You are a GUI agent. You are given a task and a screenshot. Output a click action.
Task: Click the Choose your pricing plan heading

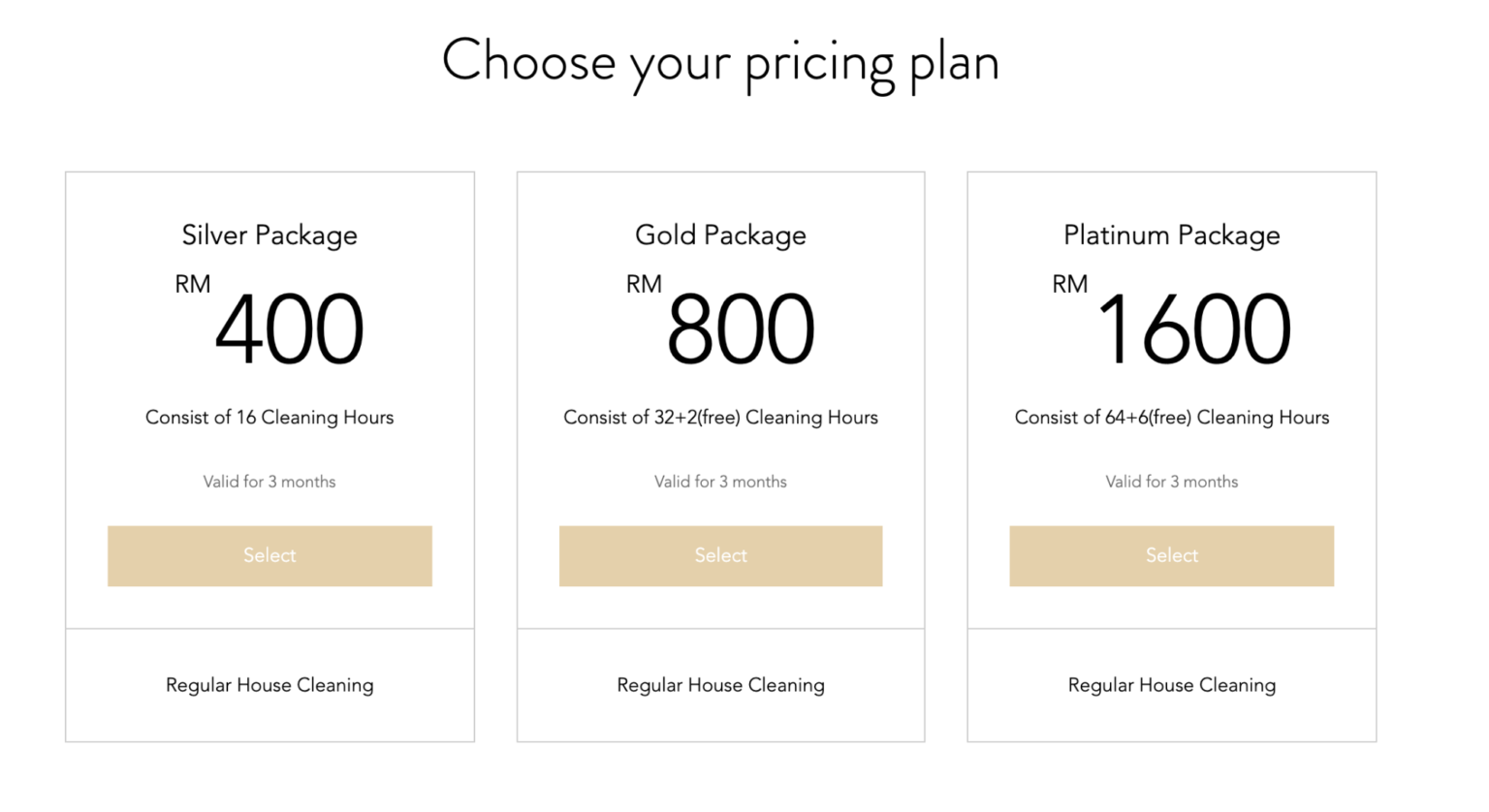click(720, 62)
